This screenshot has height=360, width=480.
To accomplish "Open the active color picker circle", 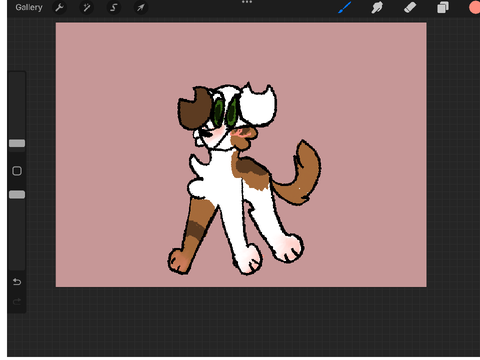I will point(475,7).
